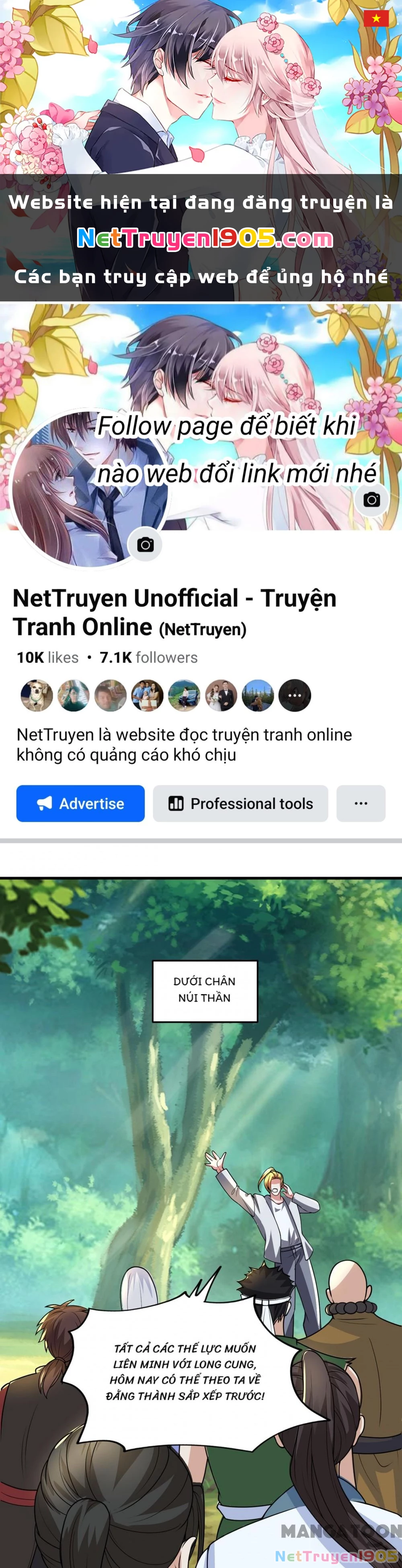Click the NetTruyen1905 watermark at bottom

pyautogui.click(x=337, y=1556)
